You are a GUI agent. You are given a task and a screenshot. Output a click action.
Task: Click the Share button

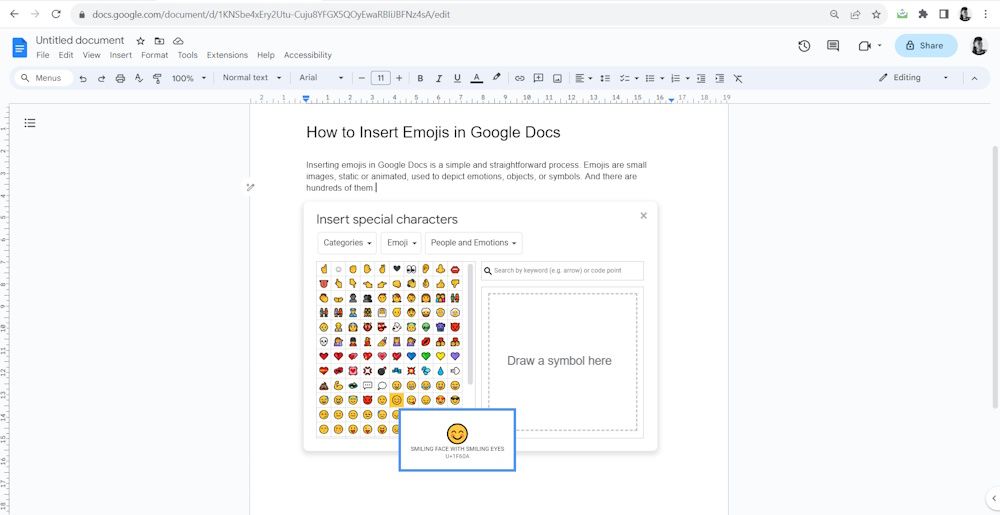925,46
